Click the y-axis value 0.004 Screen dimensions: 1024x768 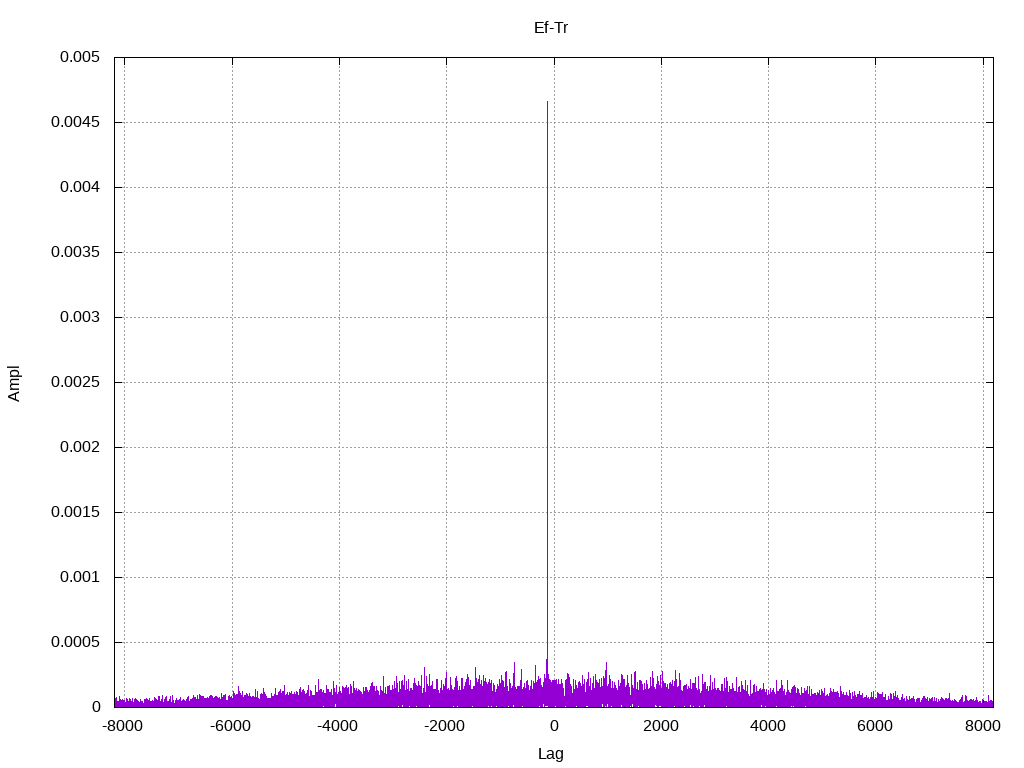pyautogui.click(x=80, y=187)
